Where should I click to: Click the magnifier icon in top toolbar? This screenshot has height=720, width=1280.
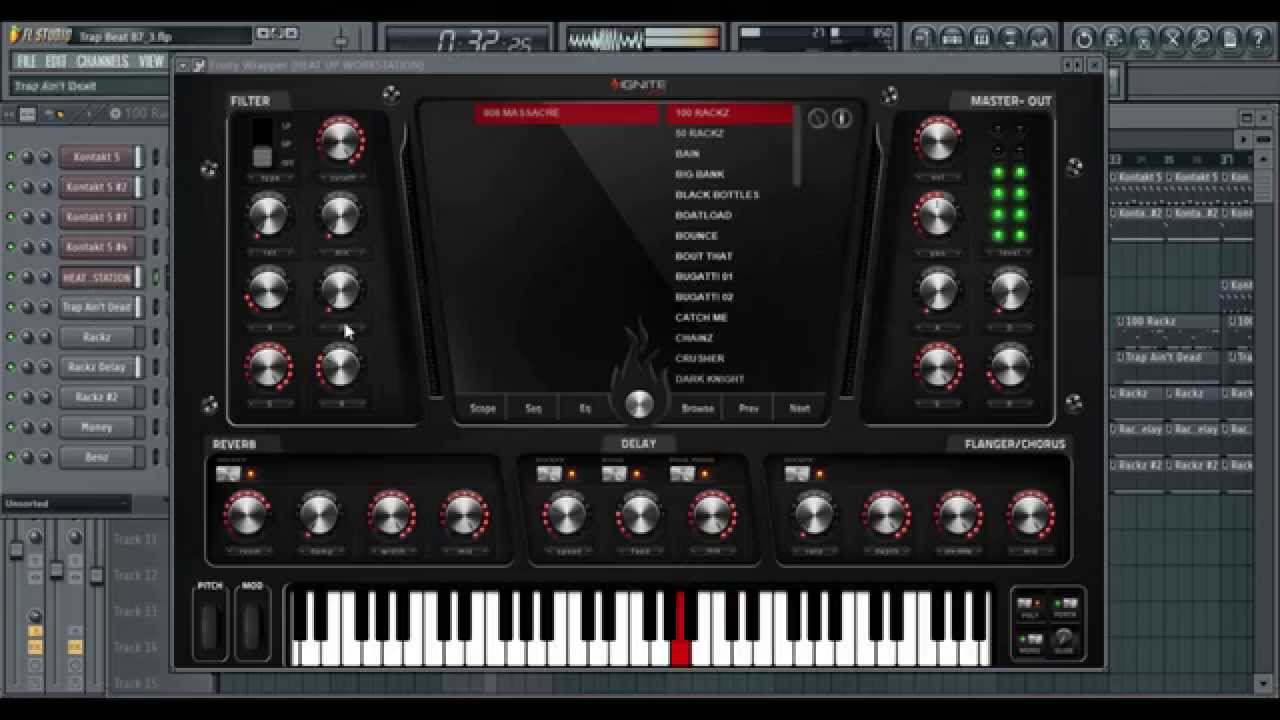pyautogui.click(x=1201, y=39)
